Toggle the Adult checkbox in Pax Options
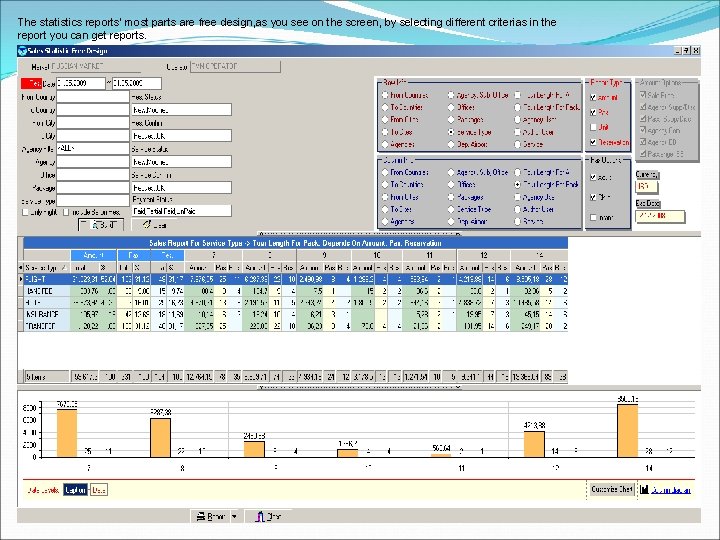Image resolution: width=720 pixels, height=540 pixels. 593,177
